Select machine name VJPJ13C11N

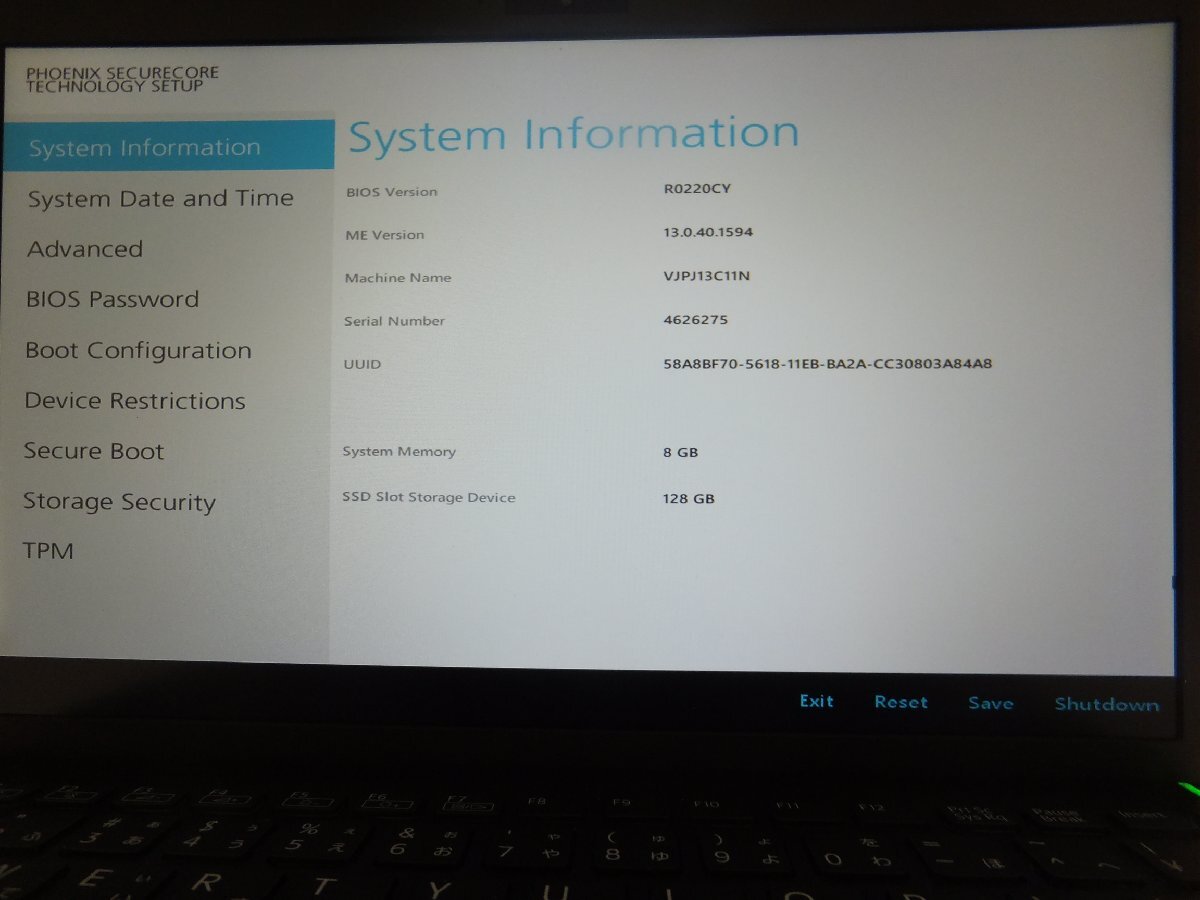[706, 276]
